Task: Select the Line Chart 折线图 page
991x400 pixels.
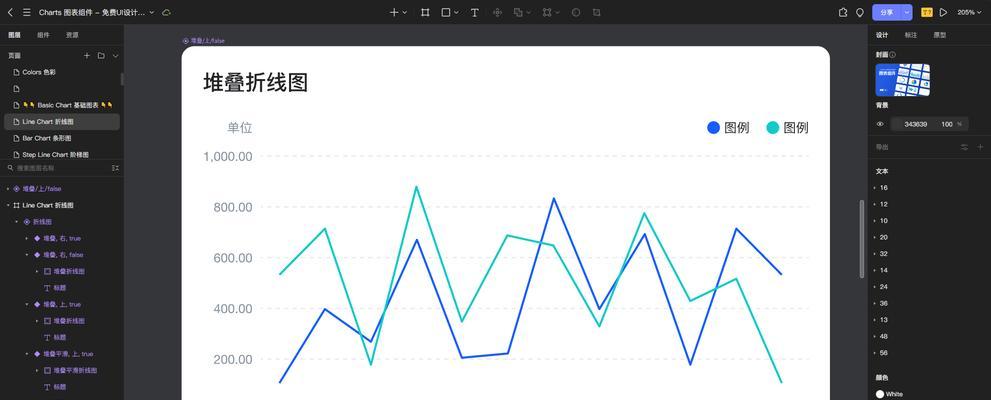Action: click(61, 121)
